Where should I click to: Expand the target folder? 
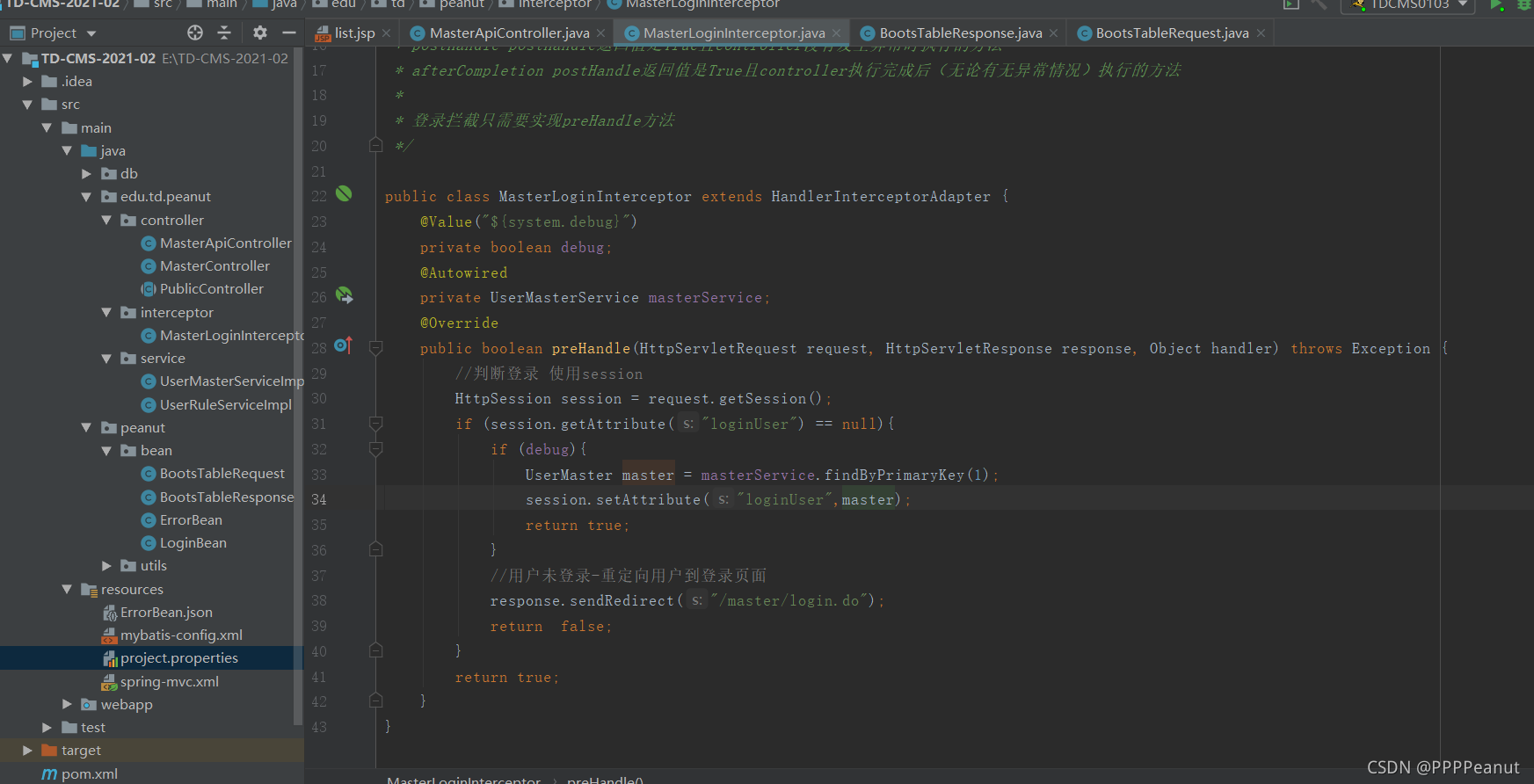[x=27, y=750]
